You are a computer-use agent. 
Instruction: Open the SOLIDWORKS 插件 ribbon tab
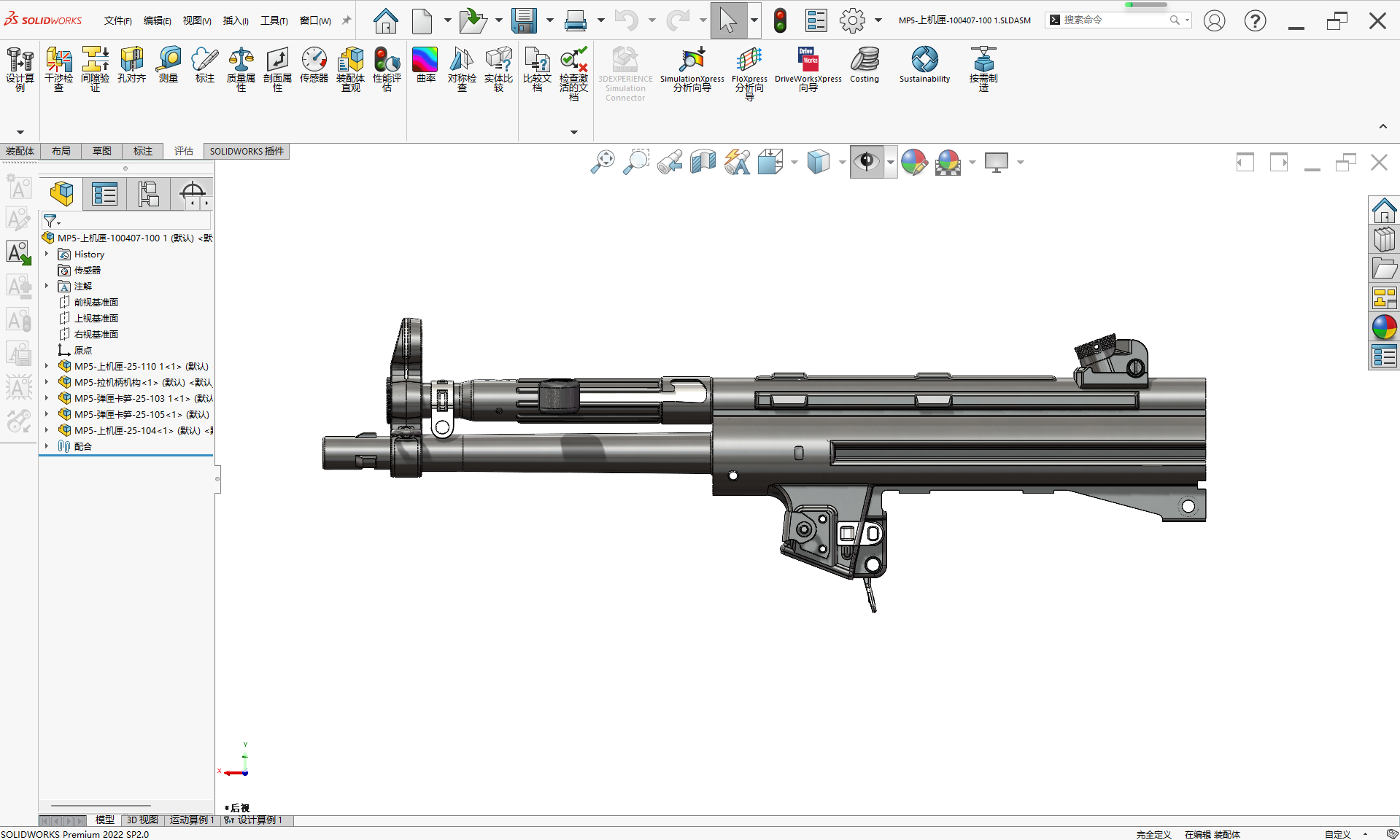click(247, 151)
